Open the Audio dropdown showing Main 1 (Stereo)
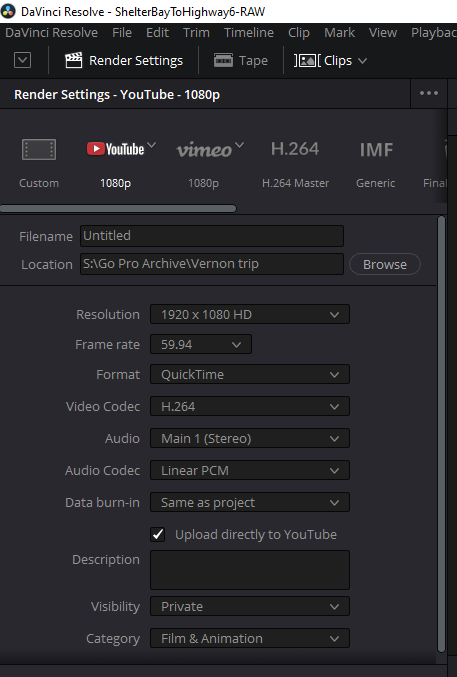This screenshot has width=457, height=677. point(250,438)
